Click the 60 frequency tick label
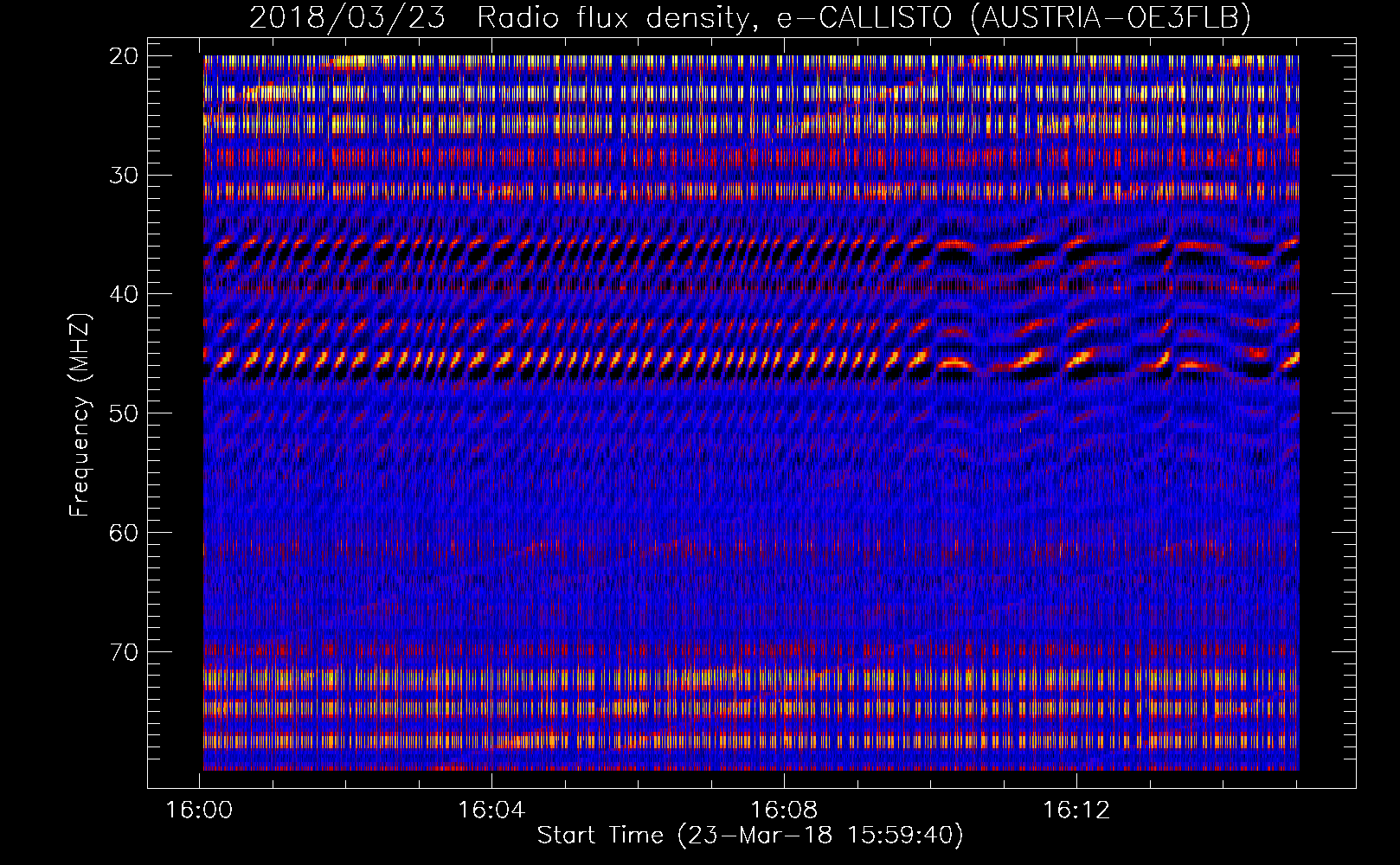1400x865 pixels. [x=125, y=532]
